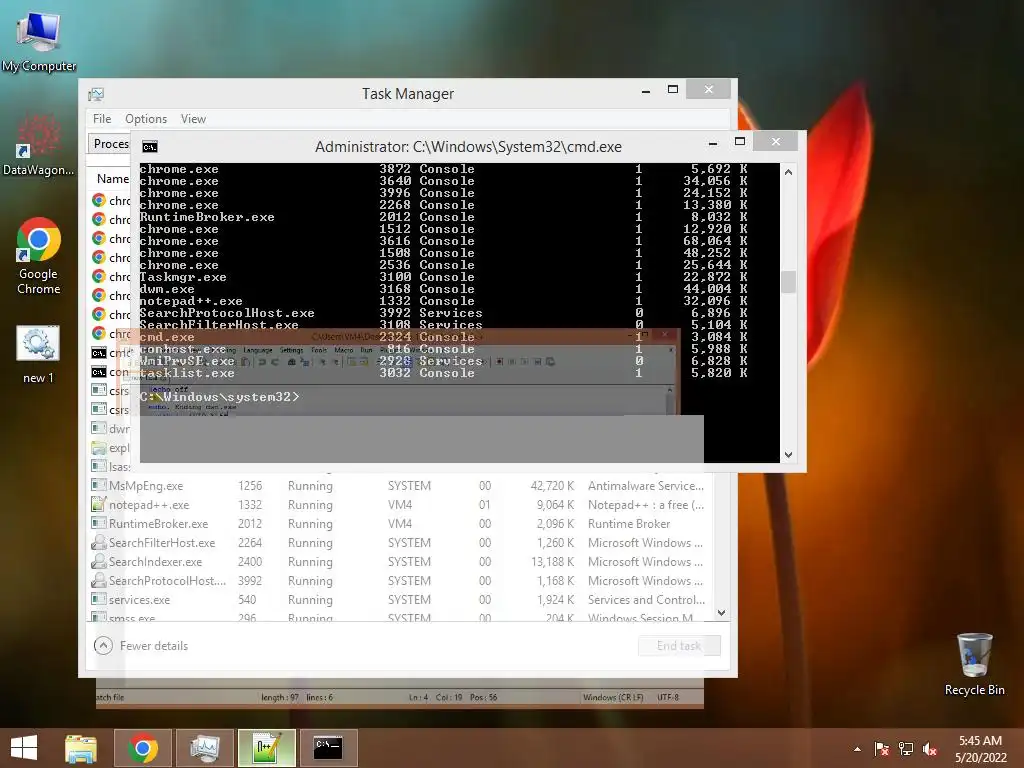Select the RuntimeBroker.exe process row
The image size is (1024, 768).
coord(400,524)
